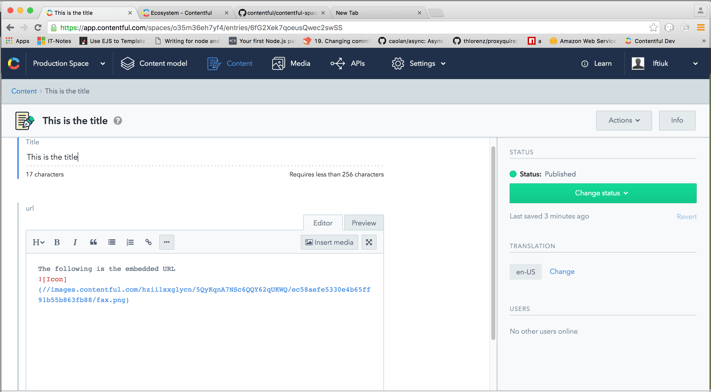Viewport: 711px width, 392px height.
Task: Show hidden bookmarks overflow chevron
Action: point(704,41)
